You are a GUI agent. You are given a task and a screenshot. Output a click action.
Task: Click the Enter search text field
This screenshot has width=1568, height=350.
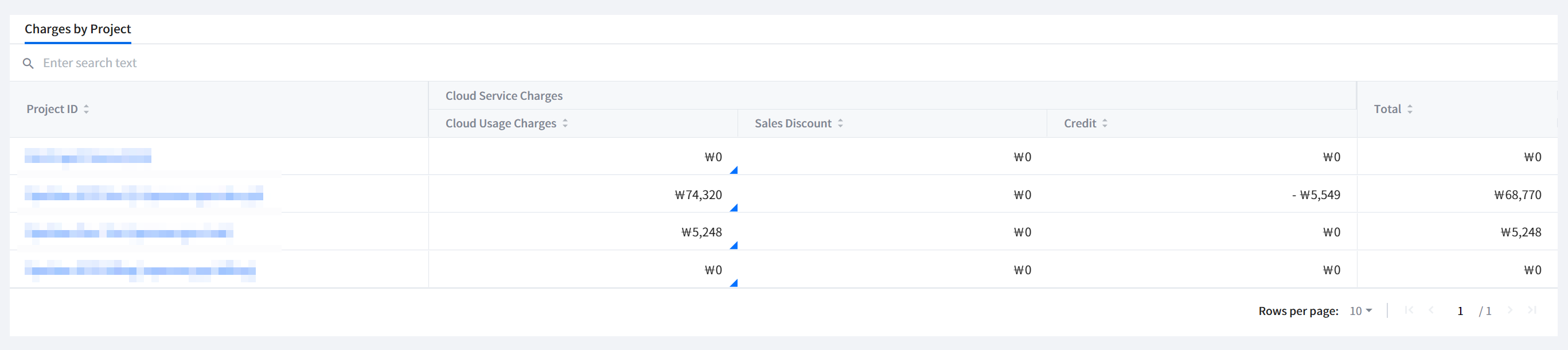[x=244, y=63]
